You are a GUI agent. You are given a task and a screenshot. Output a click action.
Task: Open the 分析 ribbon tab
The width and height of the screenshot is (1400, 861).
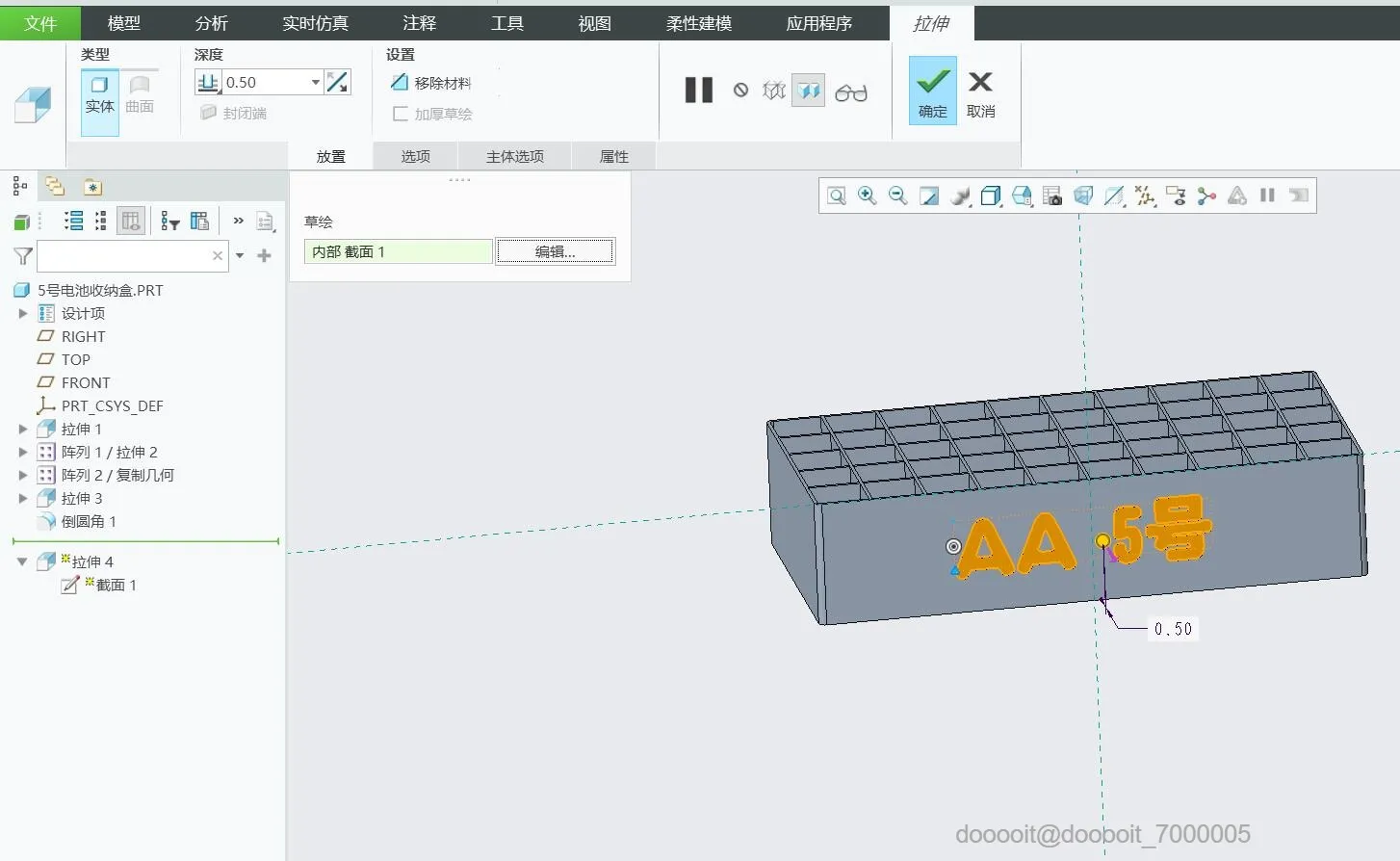(211, 23)
